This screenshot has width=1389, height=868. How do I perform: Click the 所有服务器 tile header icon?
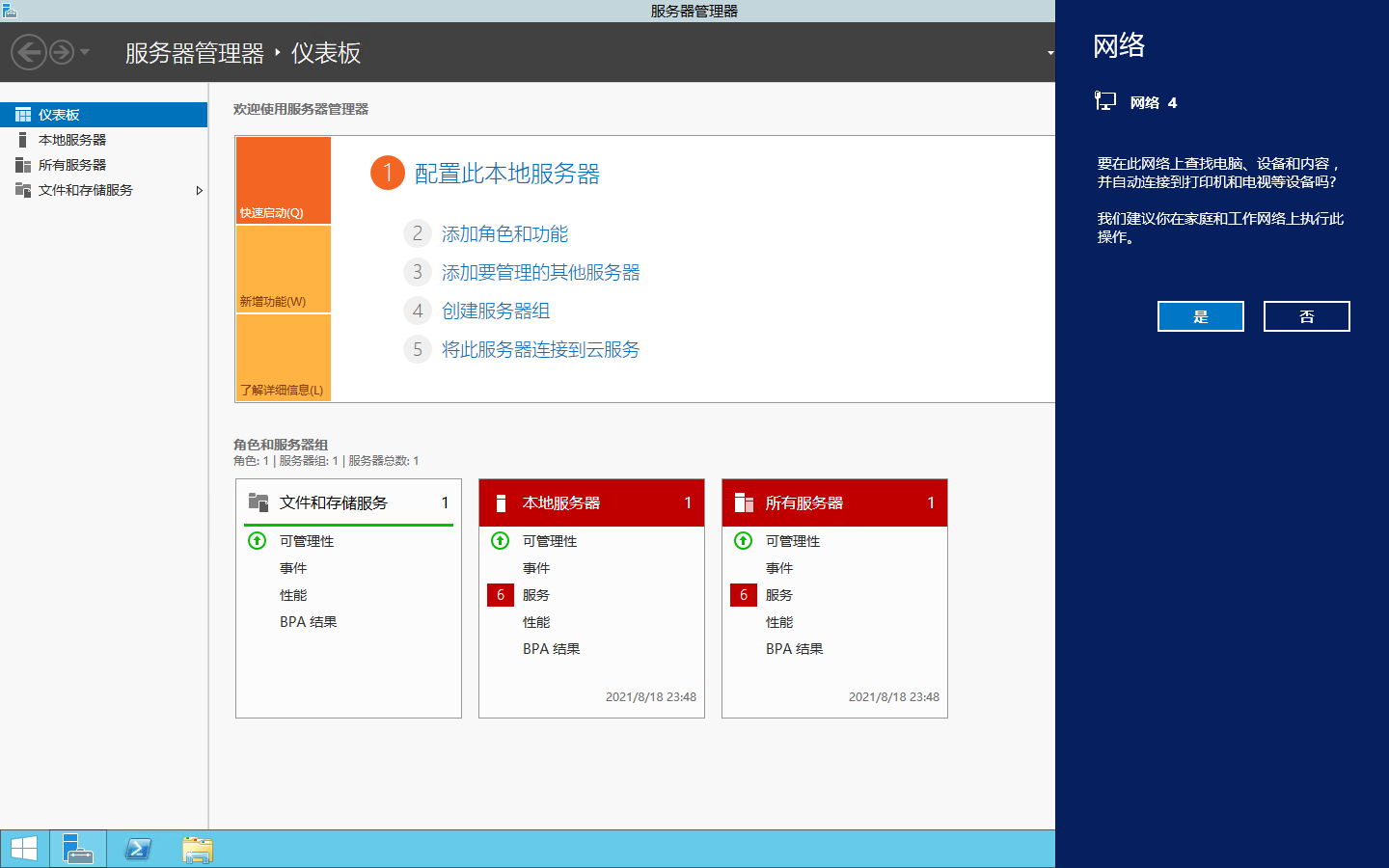point(744,502)
